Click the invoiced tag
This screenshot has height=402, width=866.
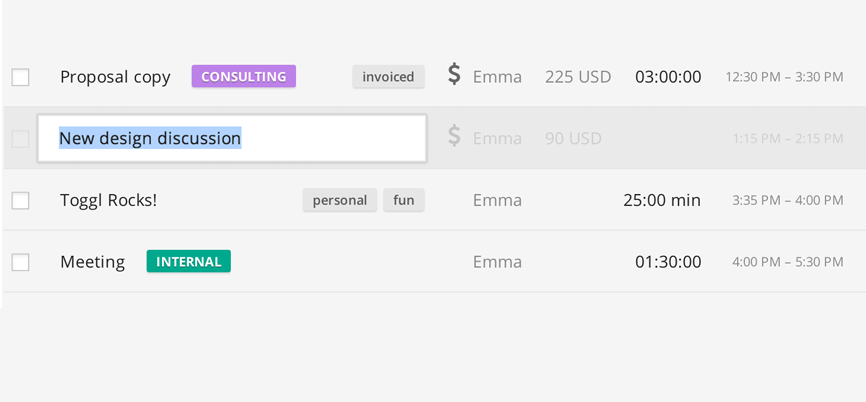[388, 77]
